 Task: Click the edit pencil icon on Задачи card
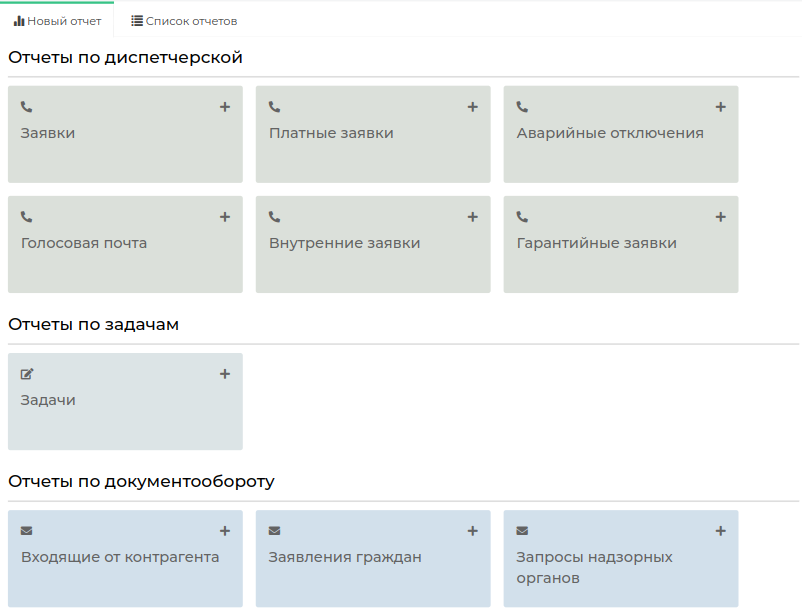[x=27, y=374]
